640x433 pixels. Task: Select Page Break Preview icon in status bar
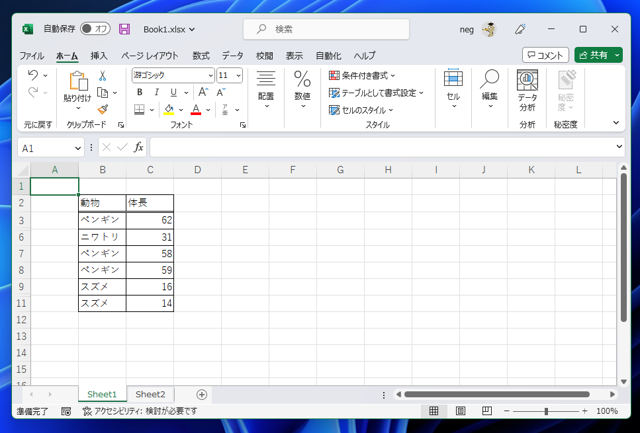click(x=487, y=411)
